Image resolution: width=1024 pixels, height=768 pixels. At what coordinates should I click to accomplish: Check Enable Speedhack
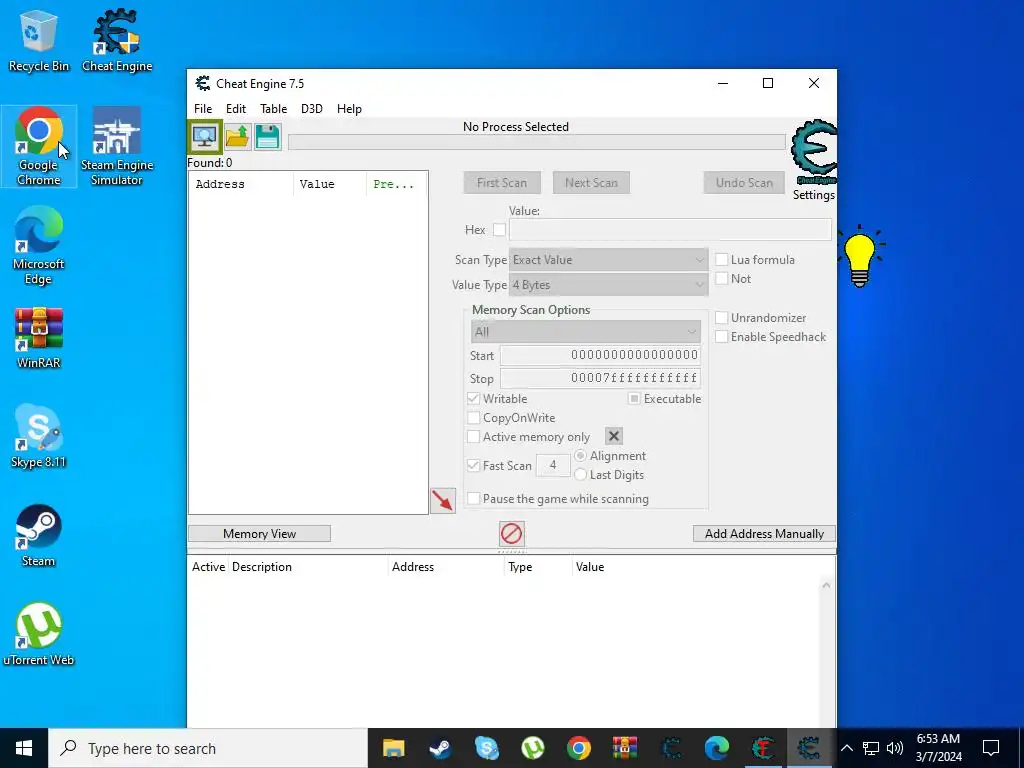click(722, 337)
